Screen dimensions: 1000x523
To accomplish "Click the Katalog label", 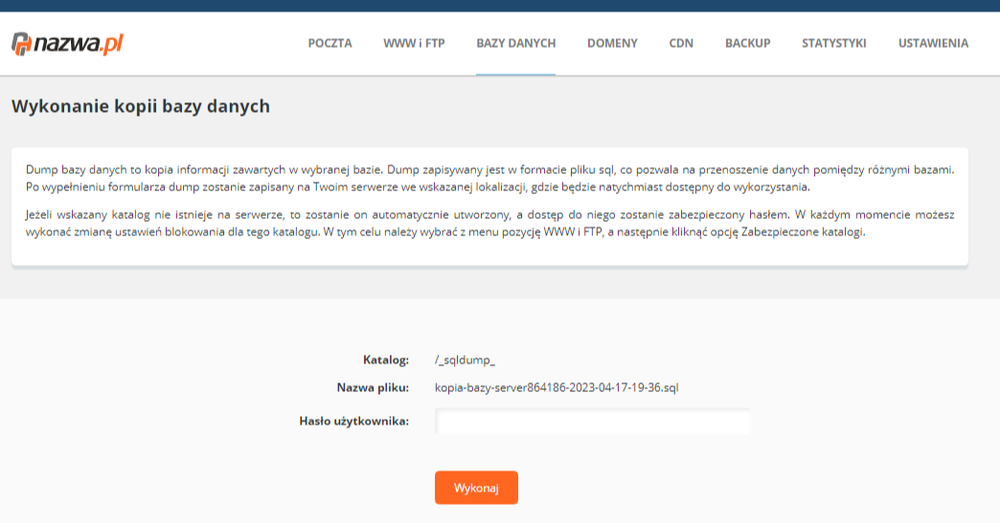I will click(386, 359).
